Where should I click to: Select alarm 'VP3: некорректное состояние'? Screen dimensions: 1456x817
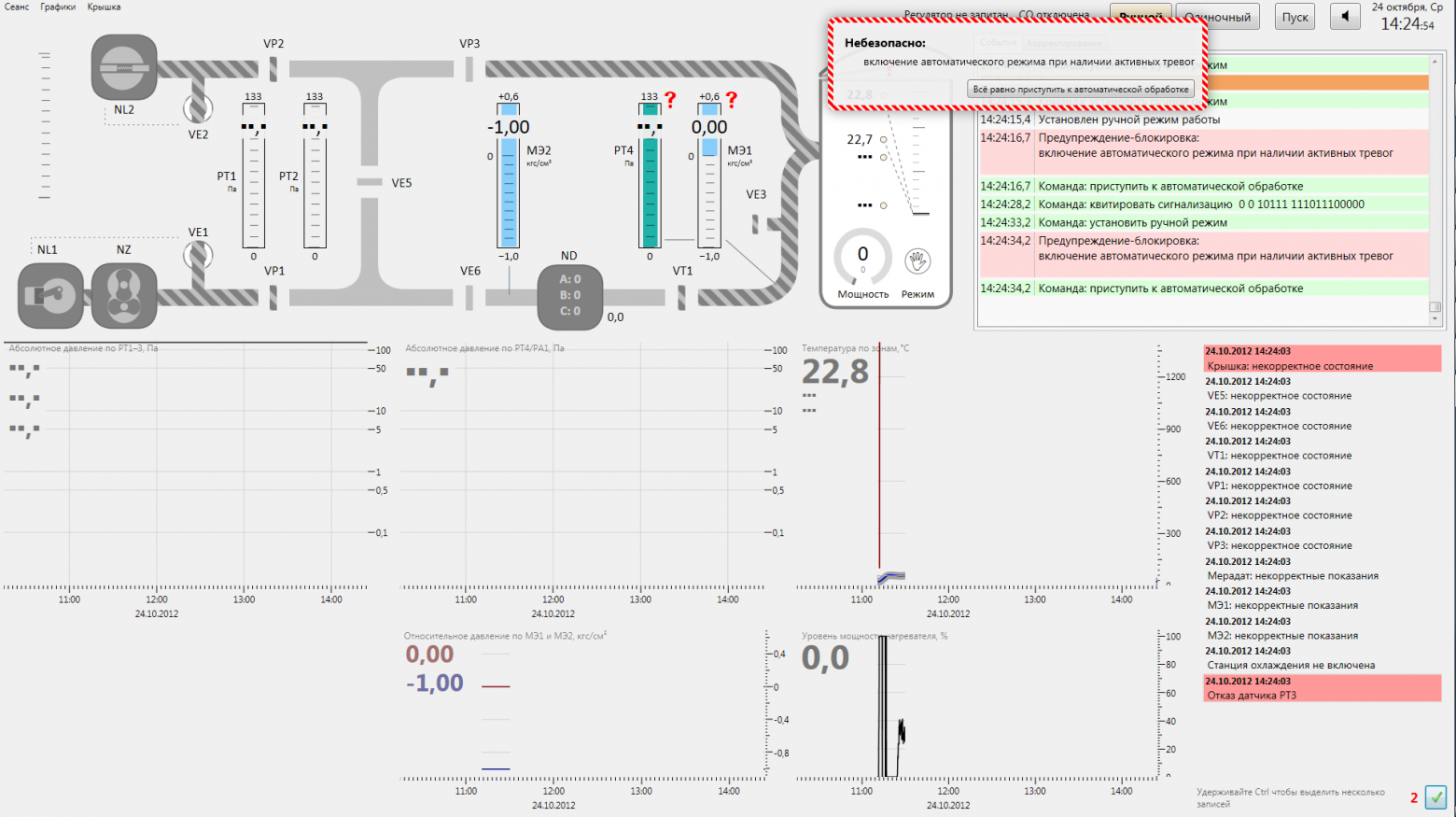[x=1323, y=539]
